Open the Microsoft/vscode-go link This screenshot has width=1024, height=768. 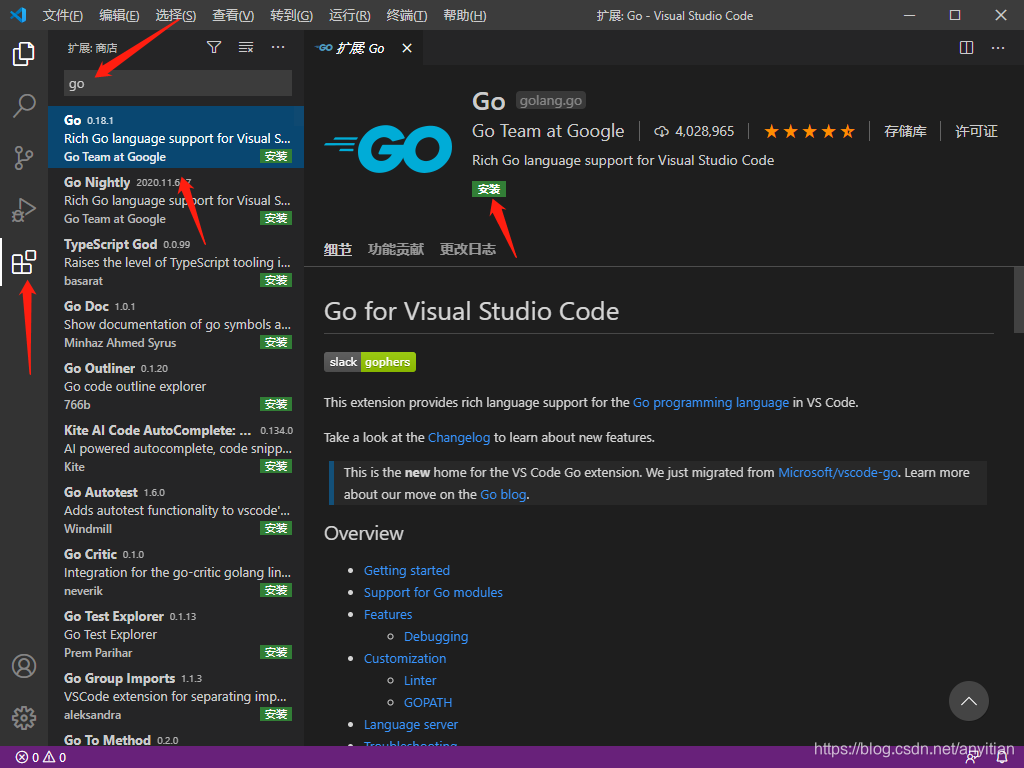click(x=838, y=473)
